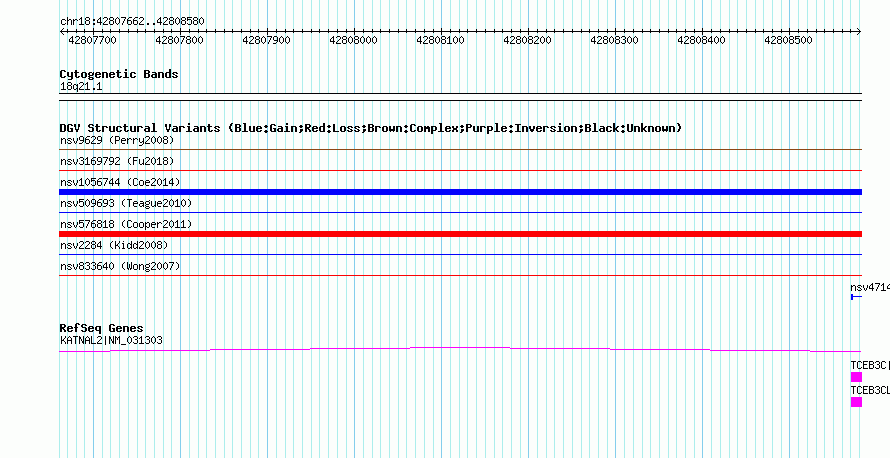Viewport: 890px width, 458px height.
Task: Select the RefSeq Genes track title
Action: click(x=102, y=328)
